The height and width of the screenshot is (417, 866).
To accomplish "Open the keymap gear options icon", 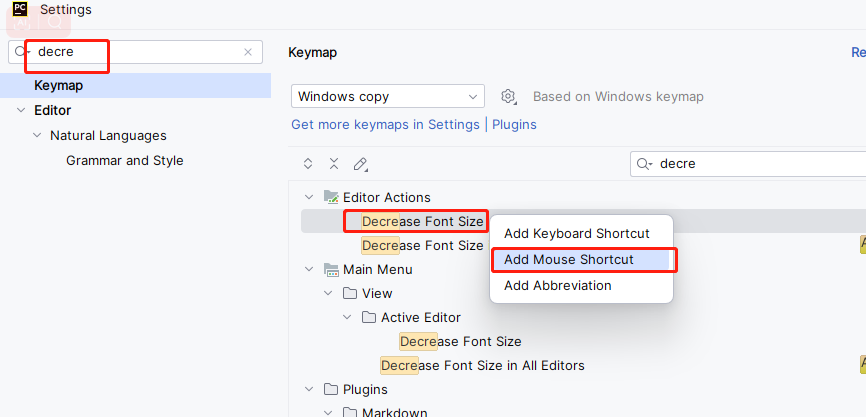I will [x=508, y=97].
